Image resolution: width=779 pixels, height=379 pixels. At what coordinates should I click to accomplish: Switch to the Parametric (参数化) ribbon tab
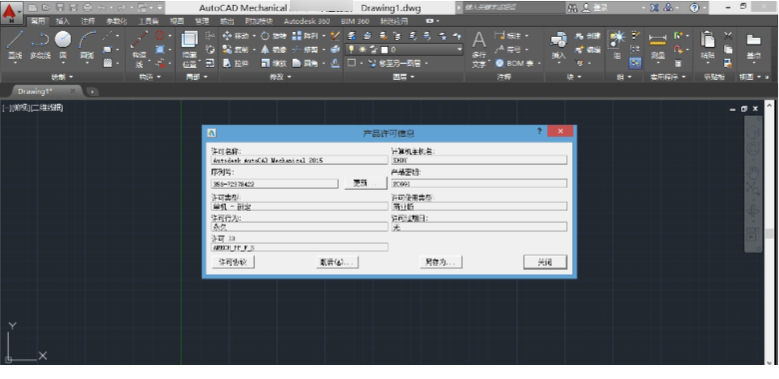(116, 21)
